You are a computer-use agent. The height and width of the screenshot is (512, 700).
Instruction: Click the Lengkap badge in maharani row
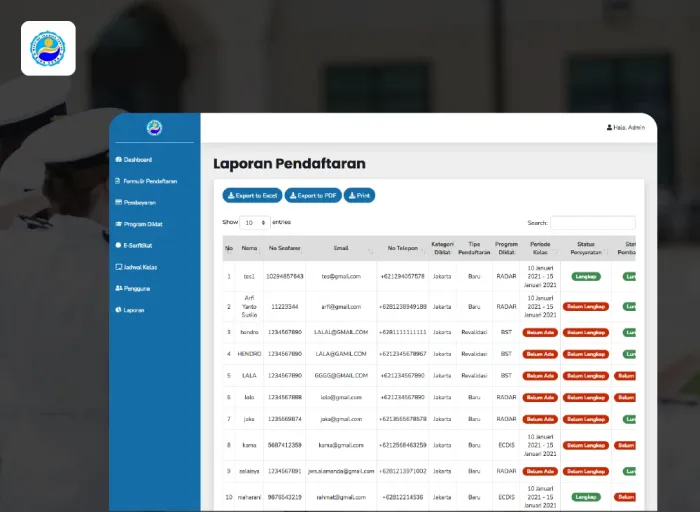pyautogui.click(x=586, y=497)
